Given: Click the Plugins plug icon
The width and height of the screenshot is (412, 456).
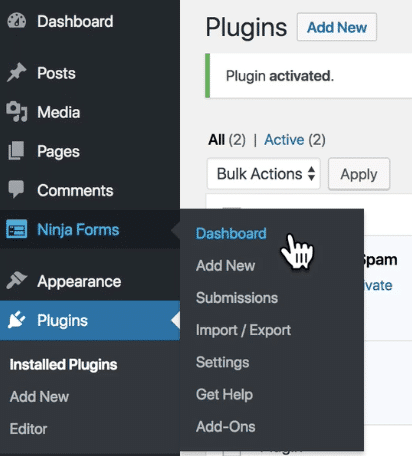Looking at the screenshot, I should [x=16, y=320].
